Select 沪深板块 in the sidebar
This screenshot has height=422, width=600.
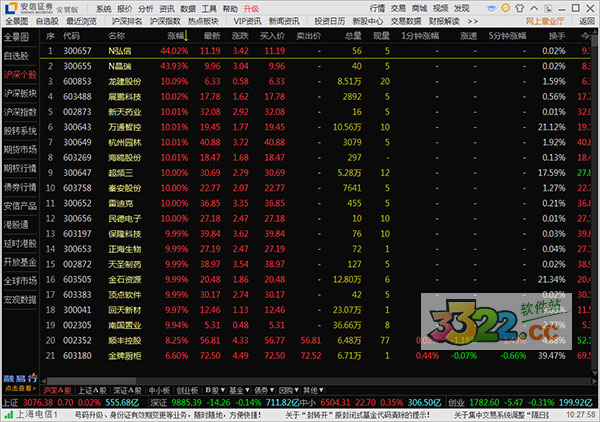(20, 93)
